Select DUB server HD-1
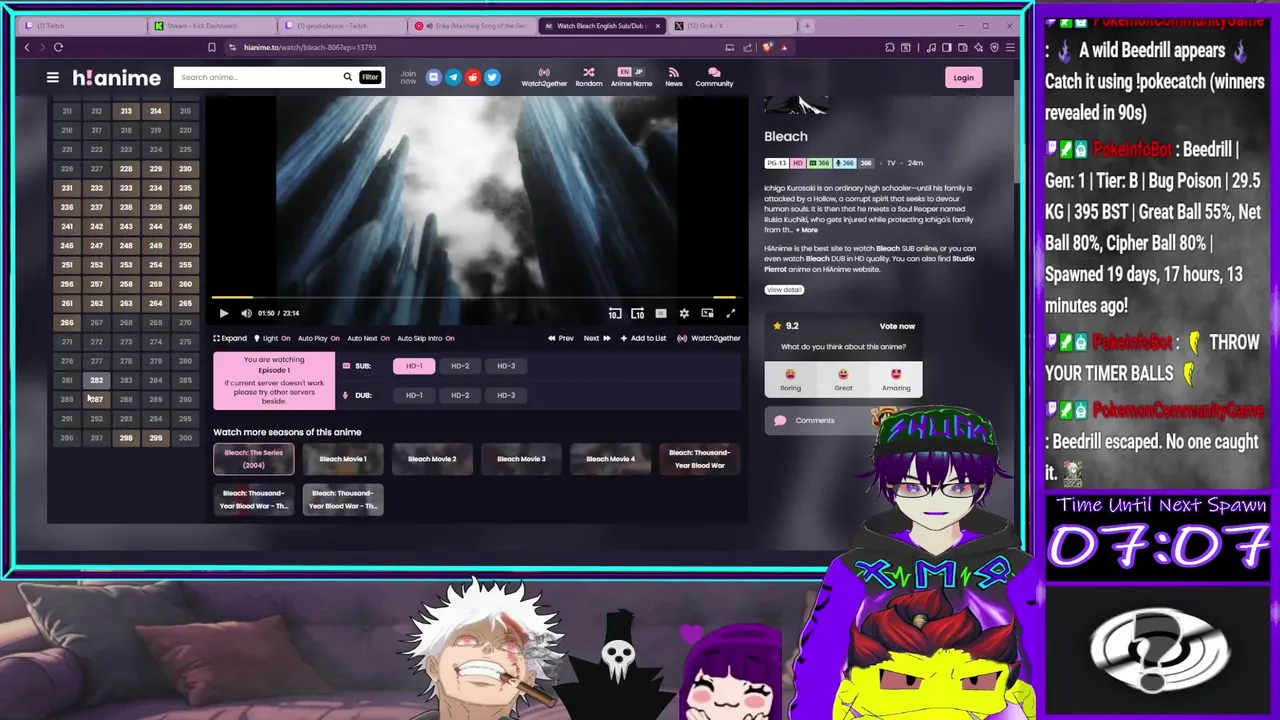1280x720 pixels. tap(414, 395)
